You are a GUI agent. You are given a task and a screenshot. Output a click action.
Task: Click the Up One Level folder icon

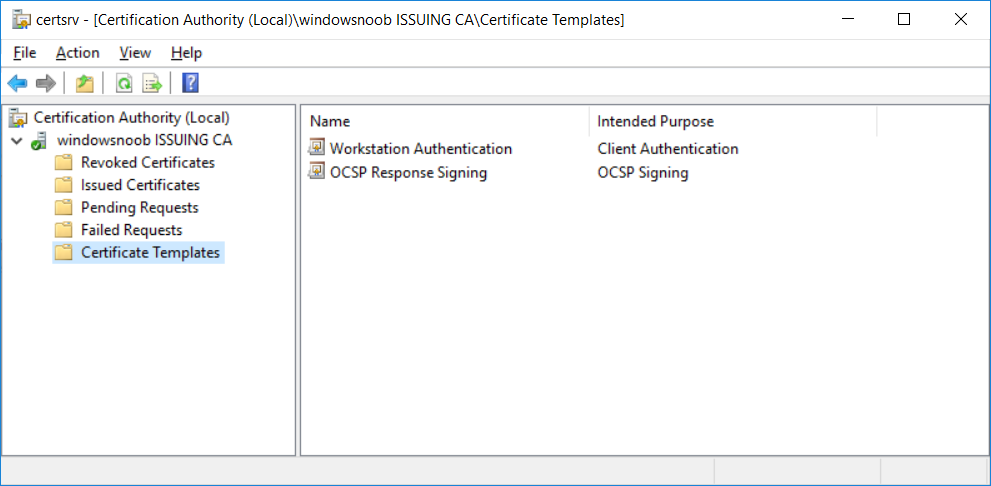[85, 83]
